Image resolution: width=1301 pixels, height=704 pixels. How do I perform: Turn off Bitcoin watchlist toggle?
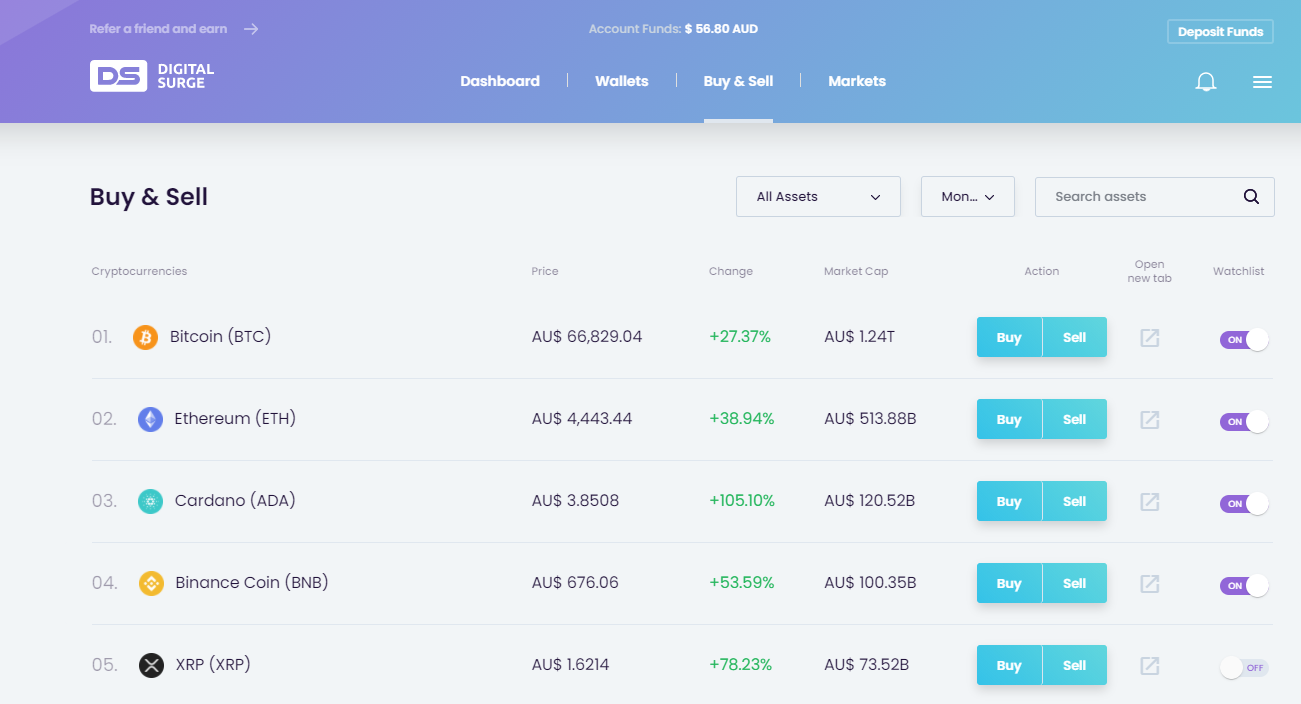[1244, 339]
